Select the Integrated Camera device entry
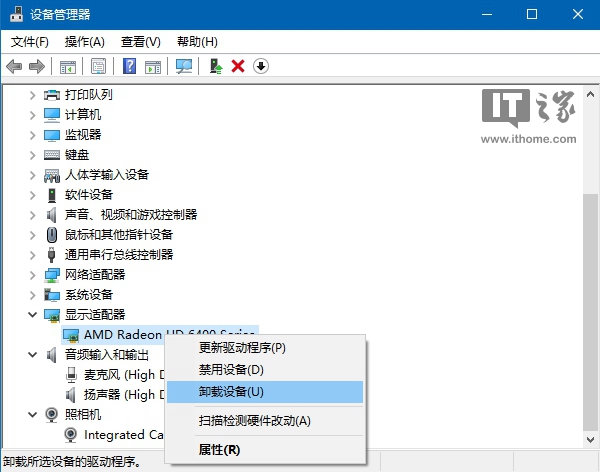 tap(124, 435)
